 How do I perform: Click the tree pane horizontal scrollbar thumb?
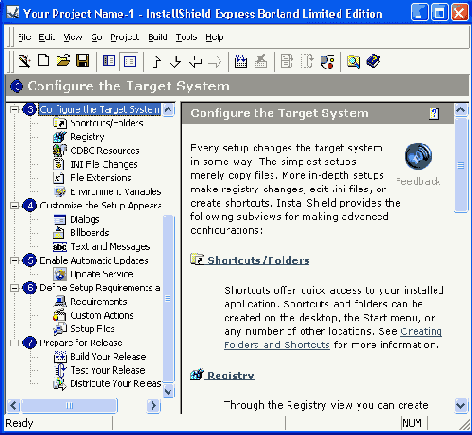69,406
